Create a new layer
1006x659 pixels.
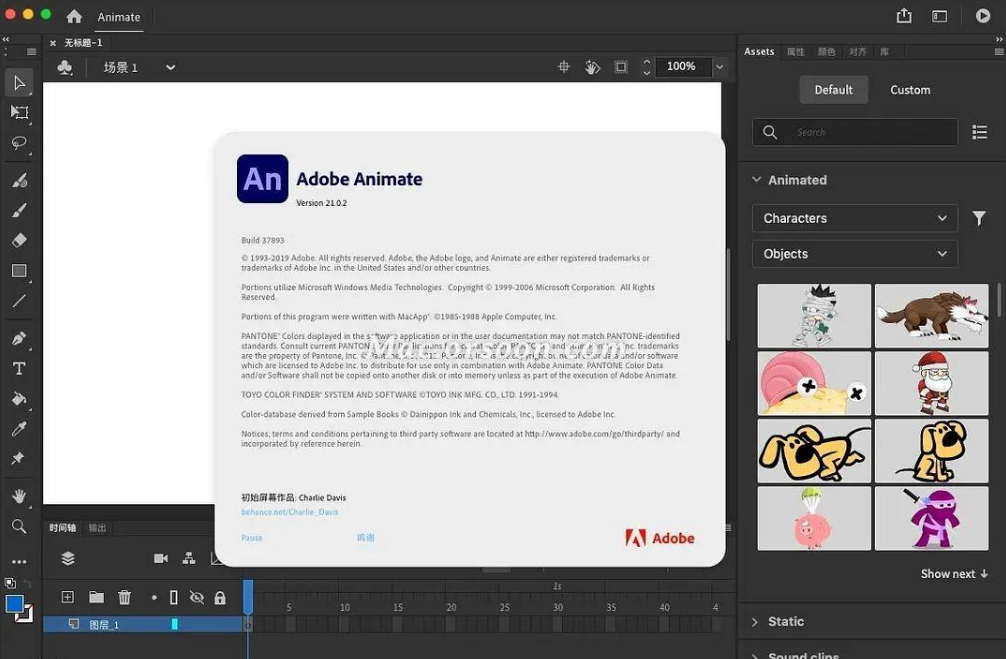point(67,597)
